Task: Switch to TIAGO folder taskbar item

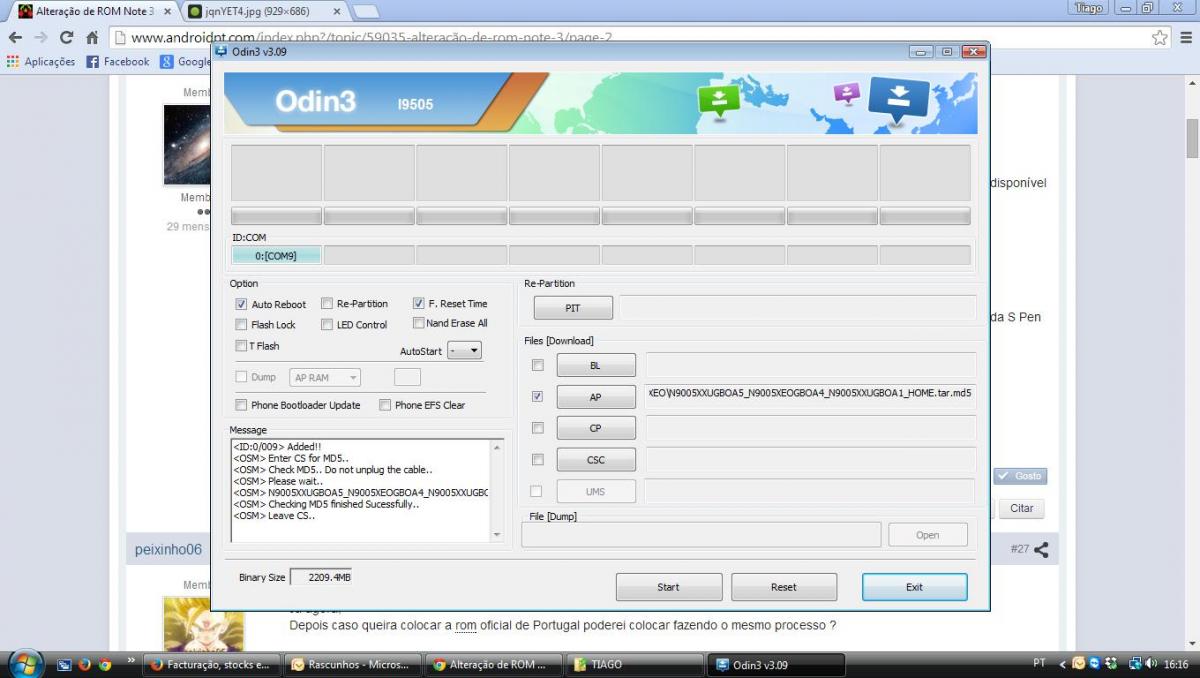Action: click(635, 664)
